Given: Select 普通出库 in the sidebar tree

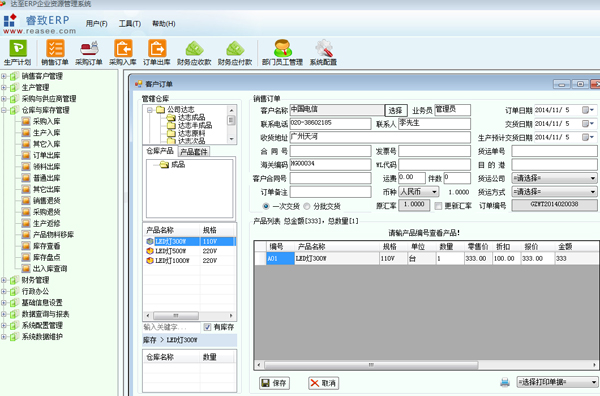Looking at the screenshot, I should click(46, 178).
